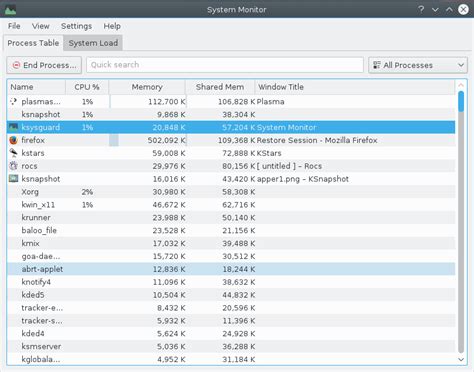Open the View menu
Viewport: 474px width, 372px height.
41,26
